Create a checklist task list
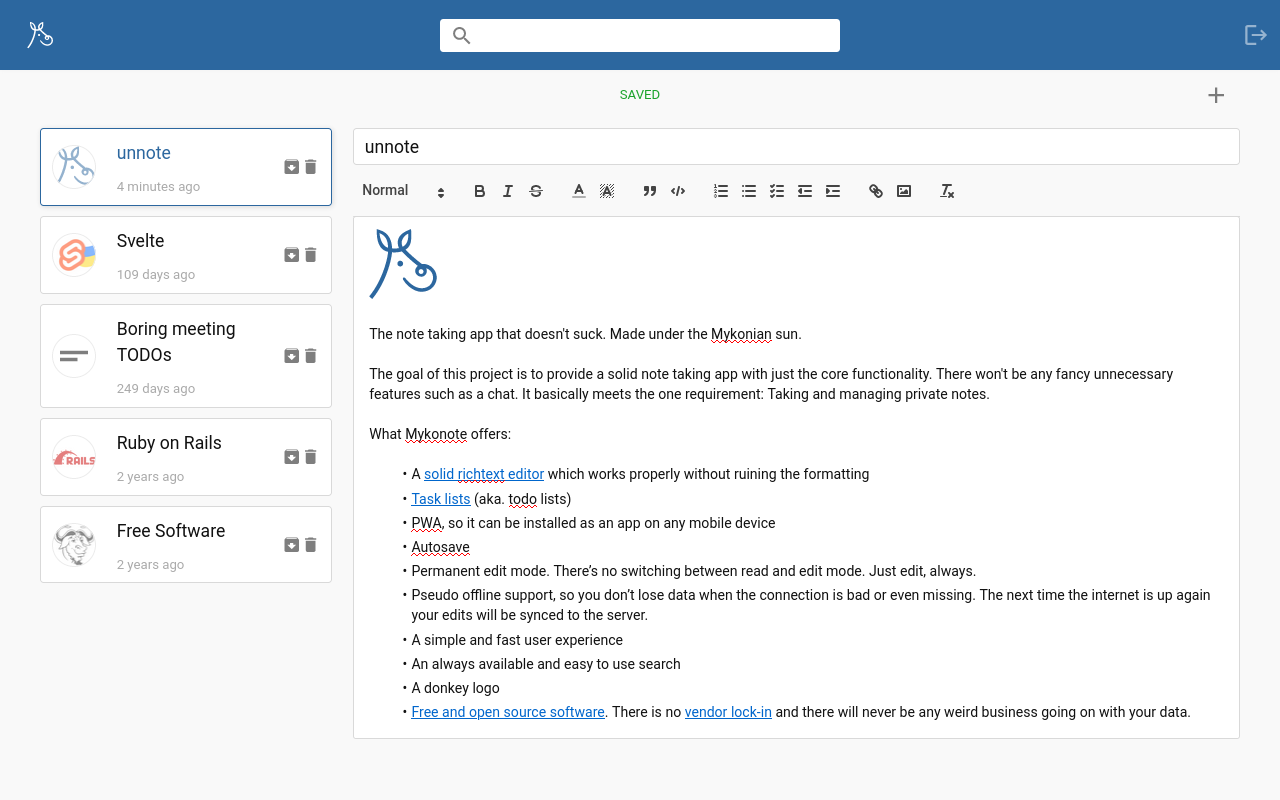 pos(777,191)
